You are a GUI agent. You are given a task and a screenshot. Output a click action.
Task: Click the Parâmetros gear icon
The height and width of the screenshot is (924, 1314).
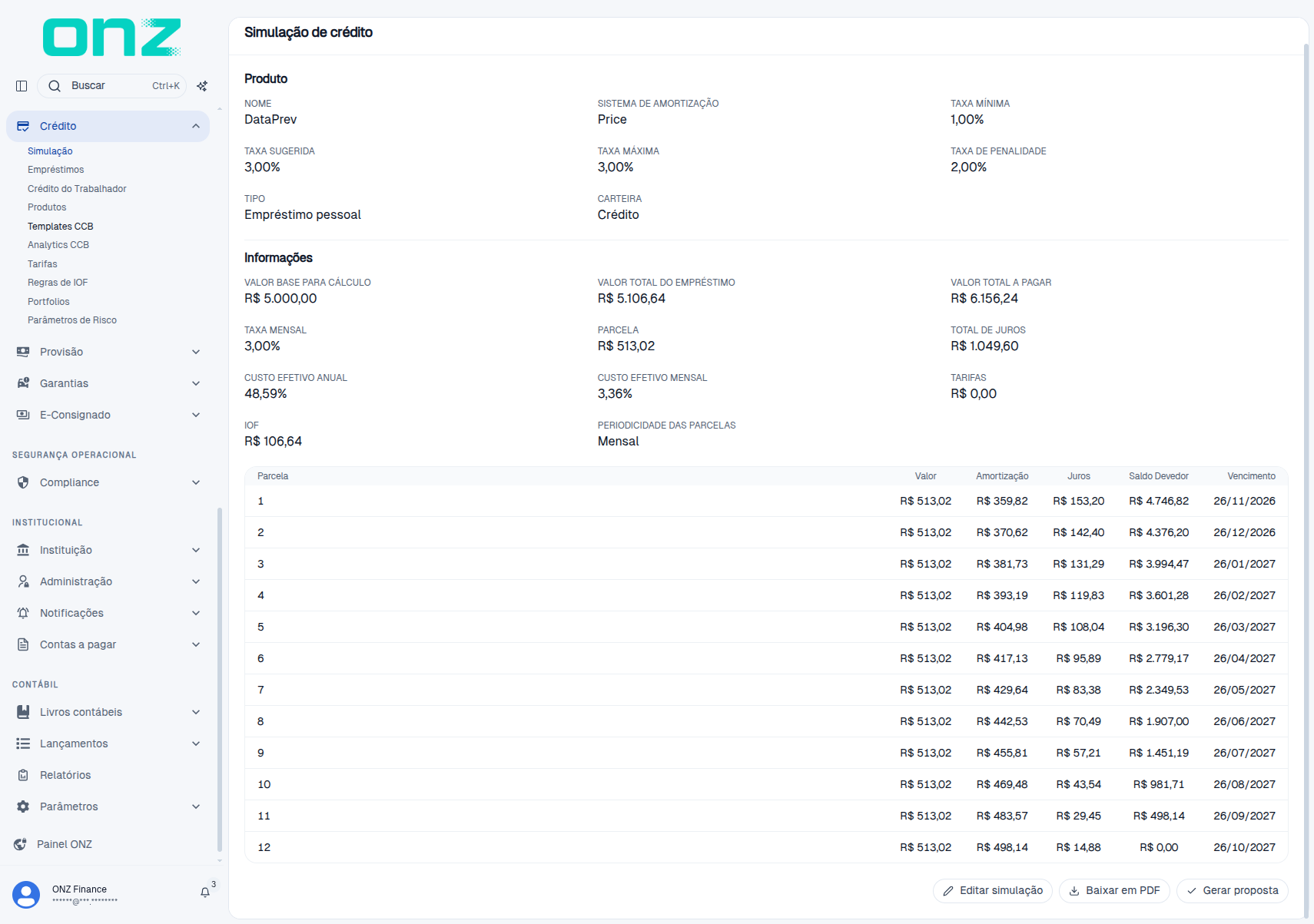pos(23,806)
